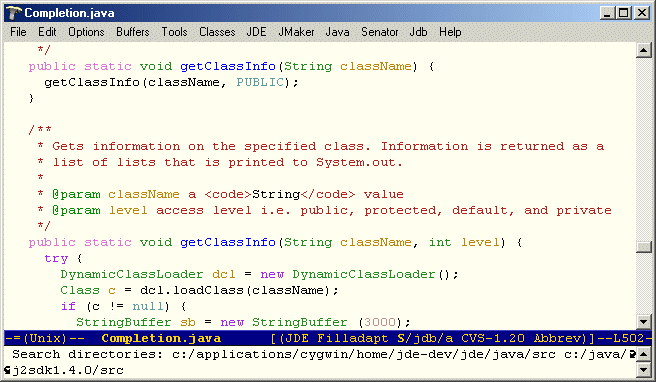Click the 'null' keyword in the if statement
Screen dimensions: 656x382
click(x=148, y=306)
